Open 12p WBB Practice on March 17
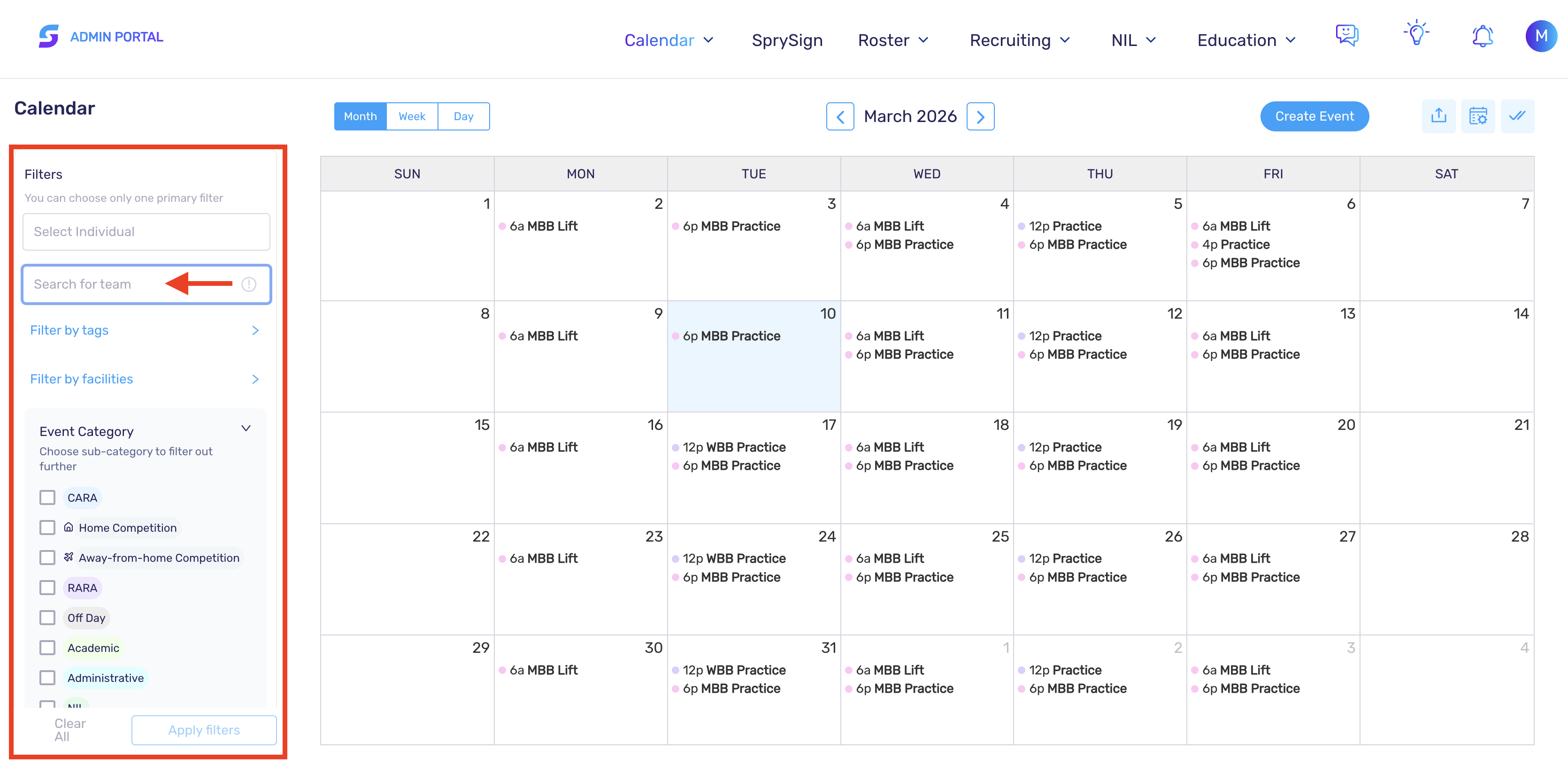Image resolution: width=1568 pixels, height=765 pixels. pyautogui.click(x=729, y=447)
